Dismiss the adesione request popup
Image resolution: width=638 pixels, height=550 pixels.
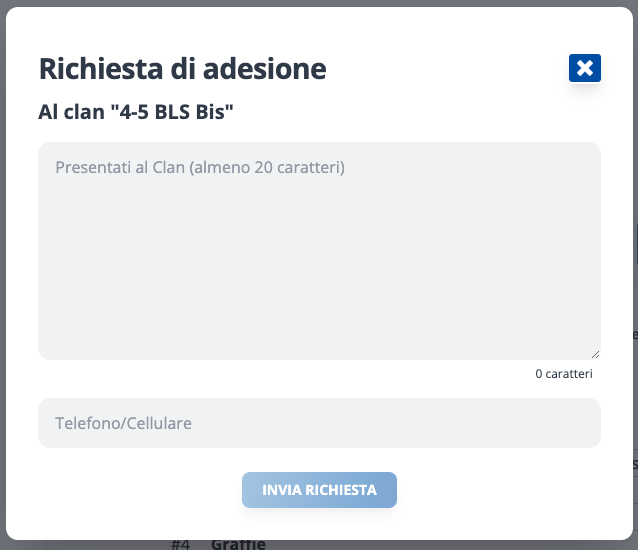[585, 68]
